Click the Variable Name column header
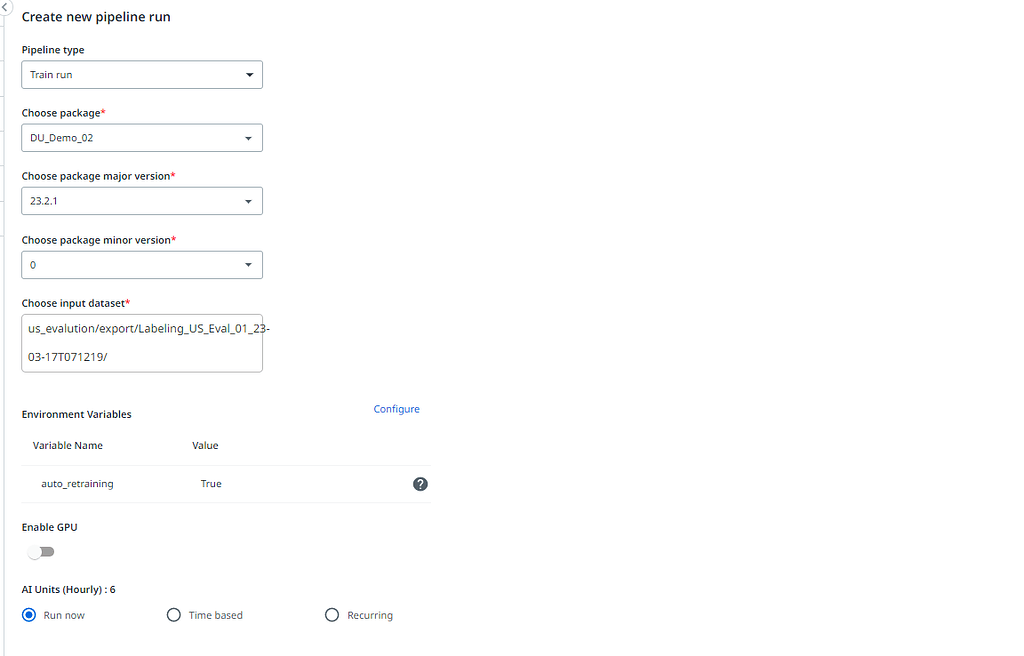The image size is (1024, 656). (x=67, y=446)
